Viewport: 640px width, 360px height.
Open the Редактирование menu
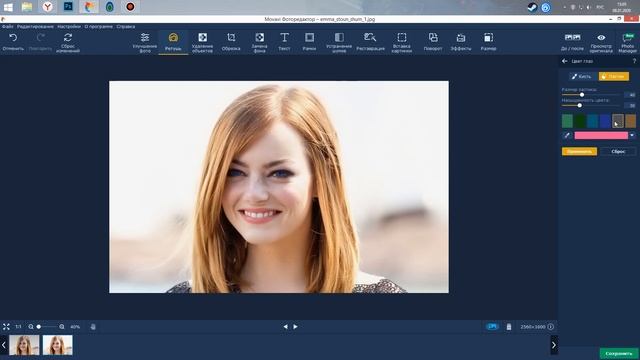tap(36, 27)
